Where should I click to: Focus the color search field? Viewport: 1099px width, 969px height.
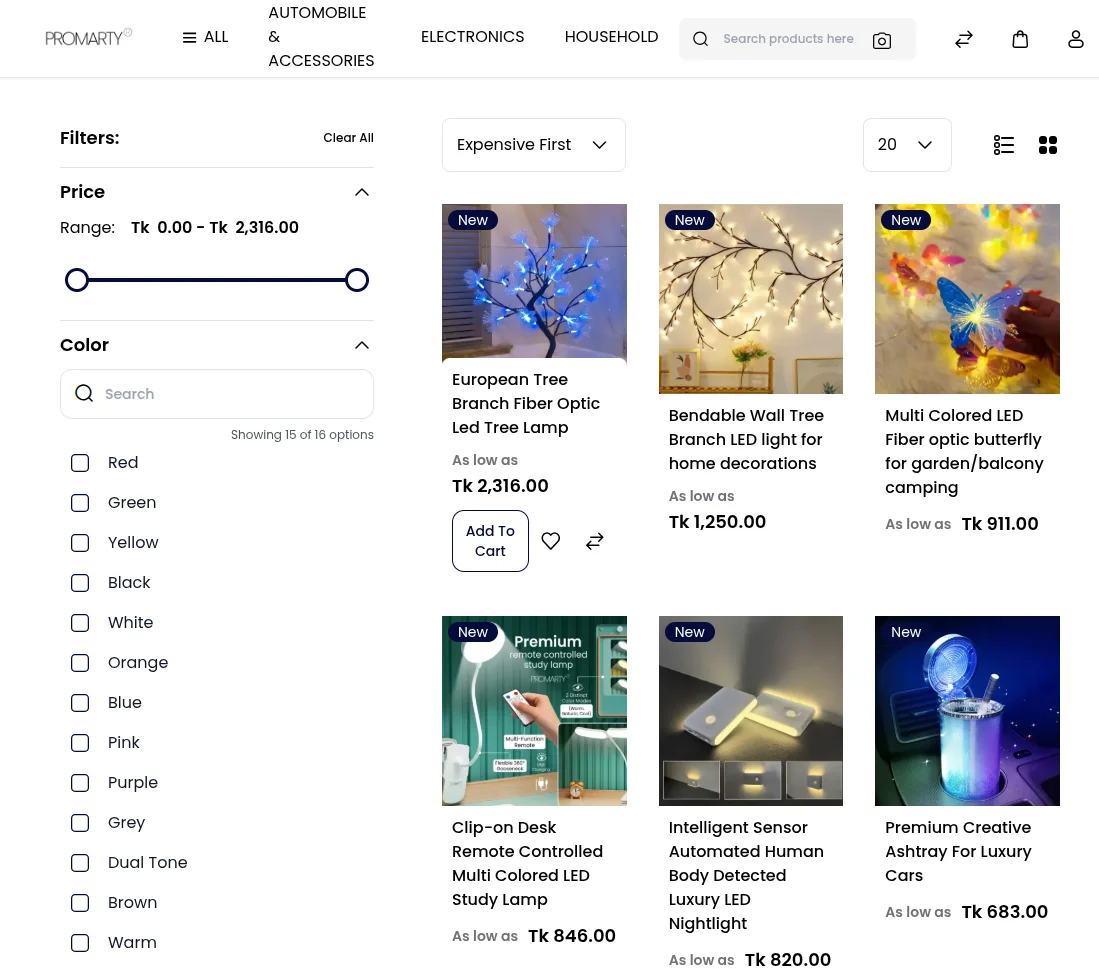pos(217,394)
